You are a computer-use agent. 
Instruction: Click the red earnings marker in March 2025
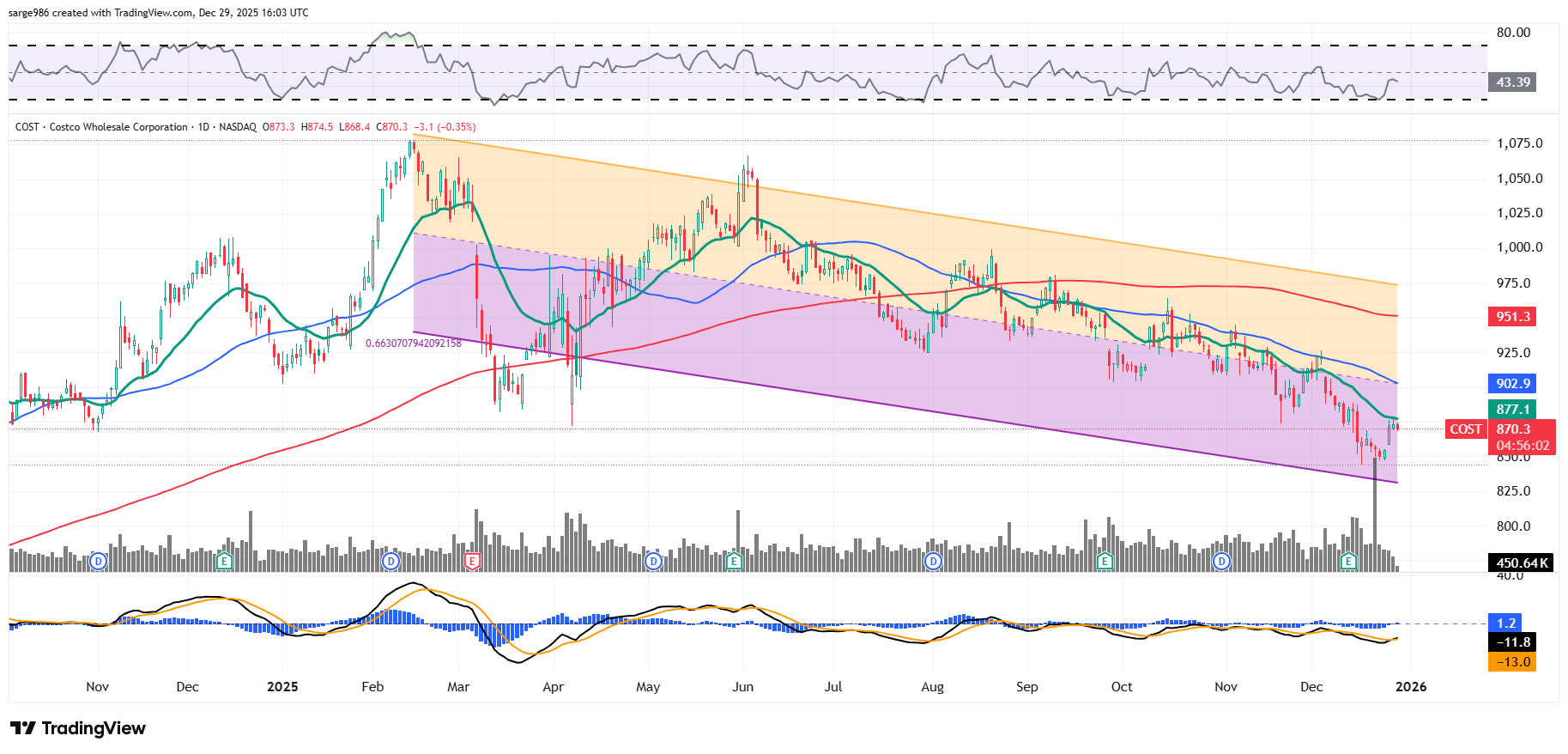click(x=471, y=562)
